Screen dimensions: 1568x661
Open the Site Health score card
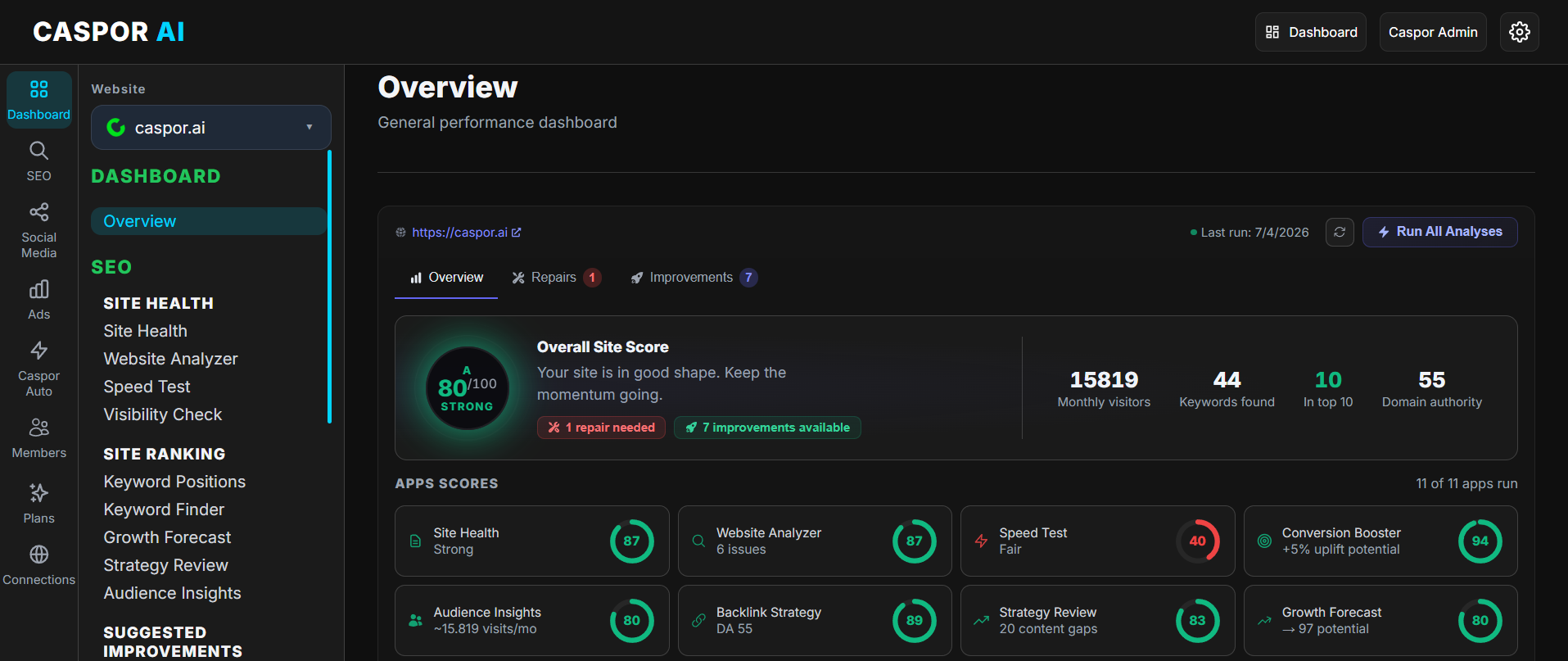532,541
